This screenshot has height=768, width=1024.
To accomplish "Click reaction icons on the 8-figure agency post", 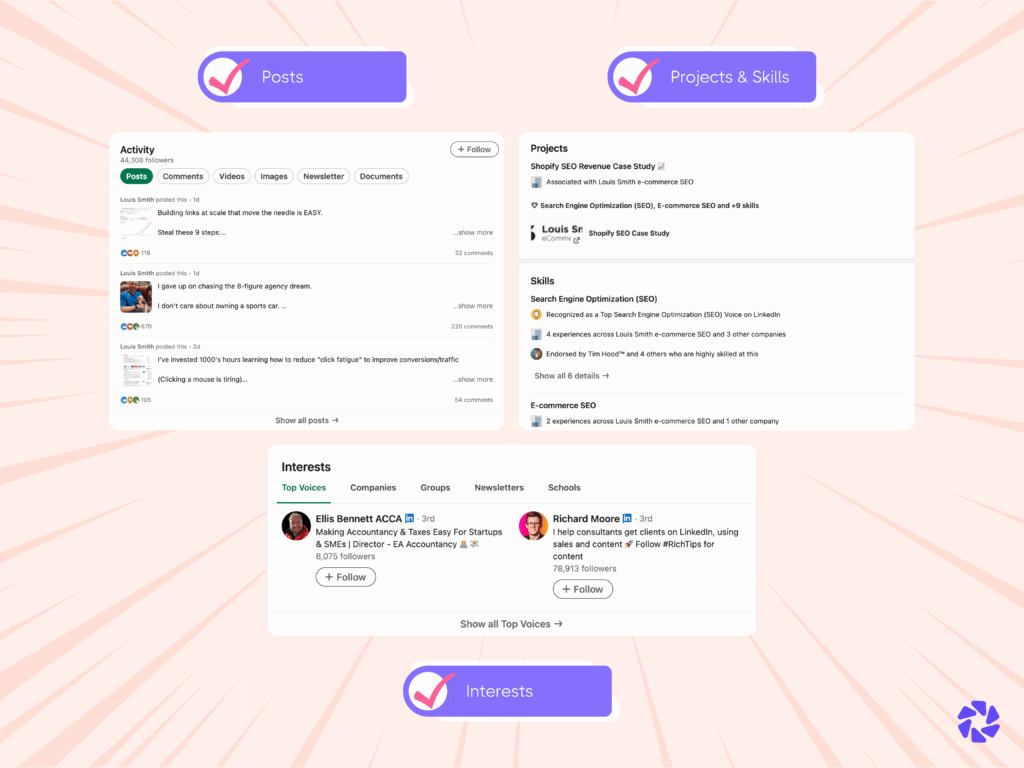I will tap(130, 327).
